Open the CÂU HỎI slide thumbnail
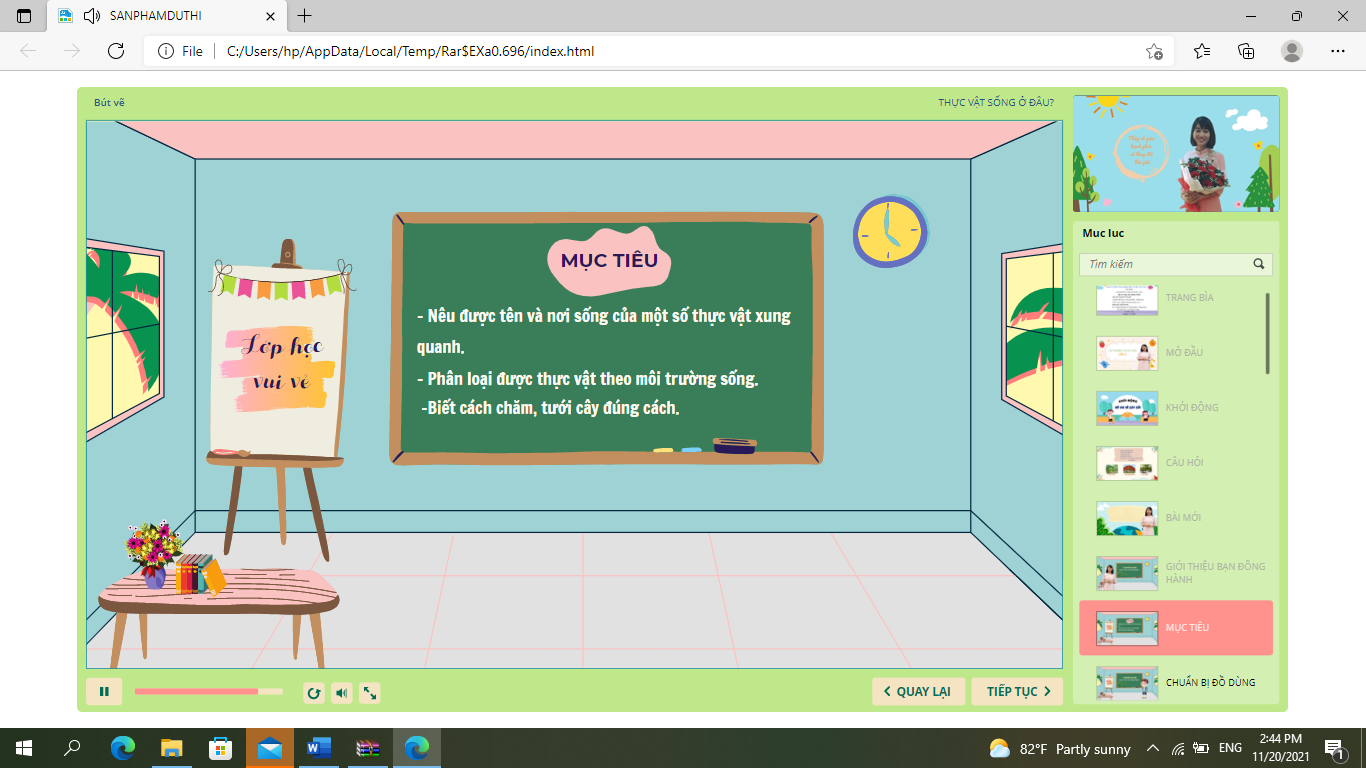This screenshot has height=768, width=1366. coord(1127,463)
